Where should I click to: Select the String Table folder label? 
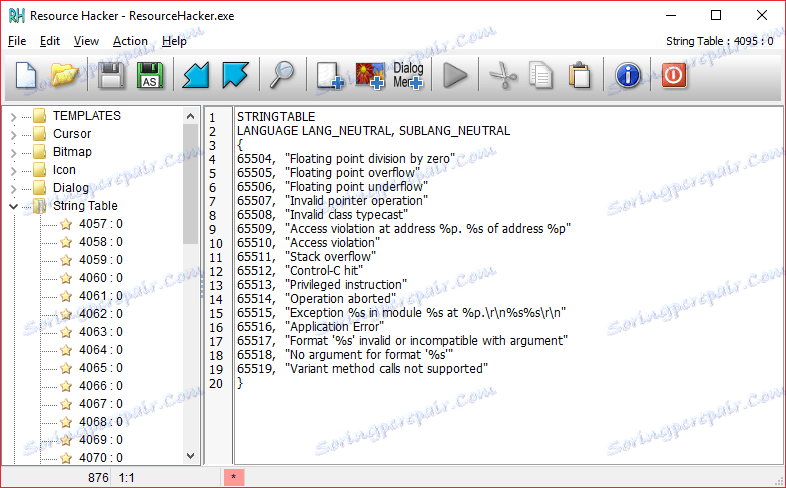click(x=85, y=206)
